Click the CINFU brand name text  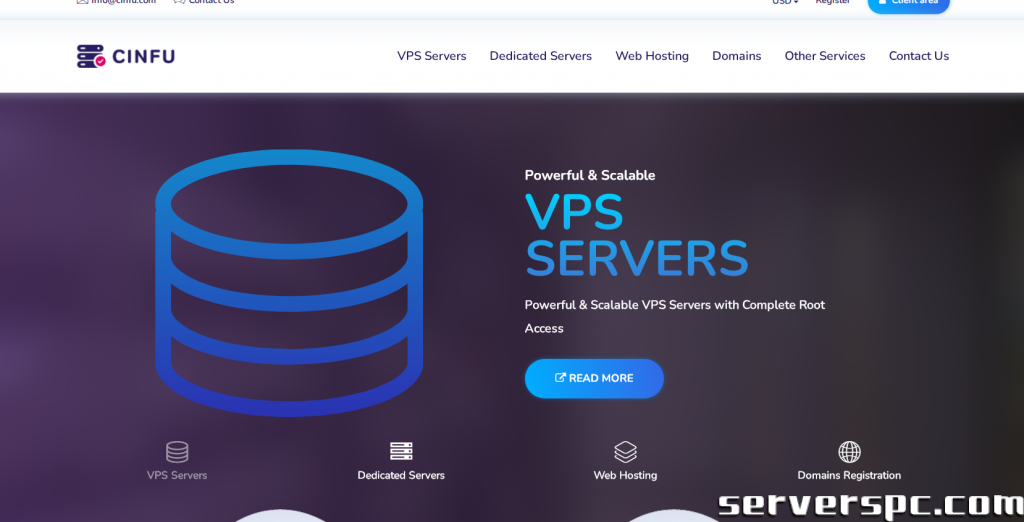[x=143, y=57]
